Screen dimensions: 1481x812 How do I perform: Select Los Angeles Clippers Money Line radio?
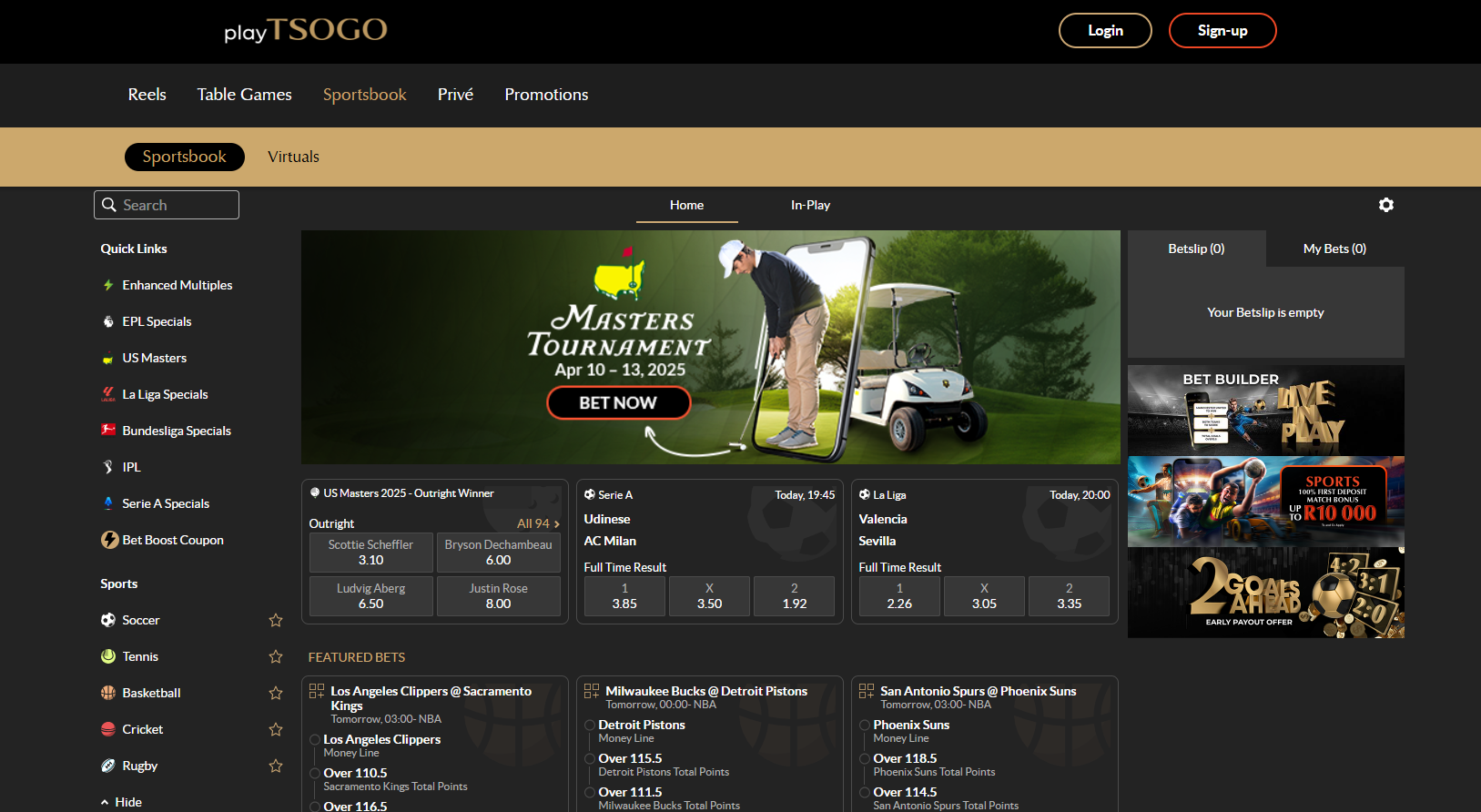pos(315,739)
